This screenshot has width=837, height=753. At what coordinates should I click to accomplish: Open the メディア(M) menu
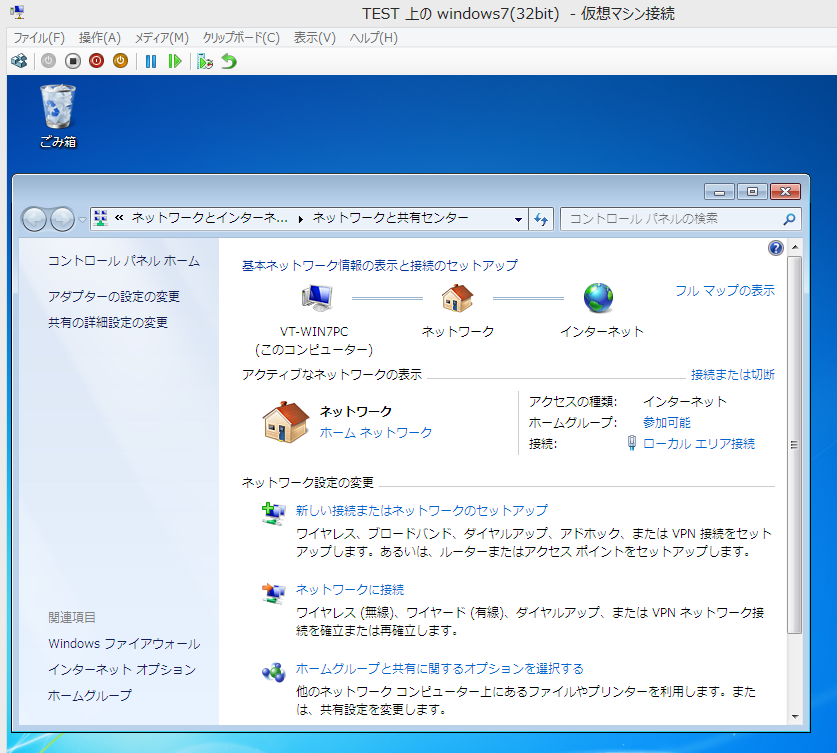click(162, 38)
